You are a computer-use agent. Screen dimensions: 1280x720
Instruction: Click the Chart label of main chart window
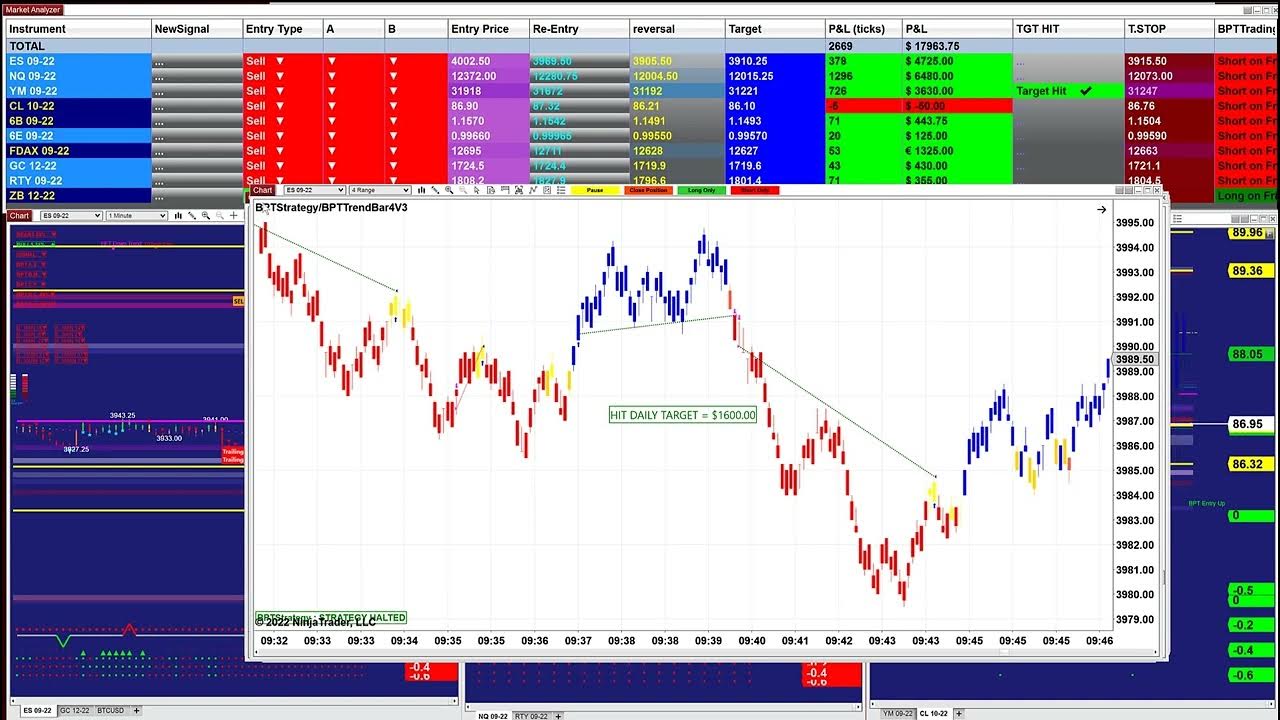(x=263, y=190)
